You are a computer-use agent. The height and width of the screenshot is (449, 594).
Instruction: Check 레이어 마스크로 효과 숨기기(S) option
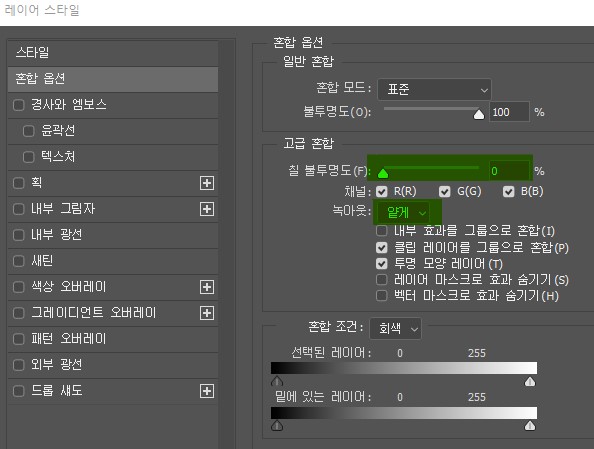[382, 280]
